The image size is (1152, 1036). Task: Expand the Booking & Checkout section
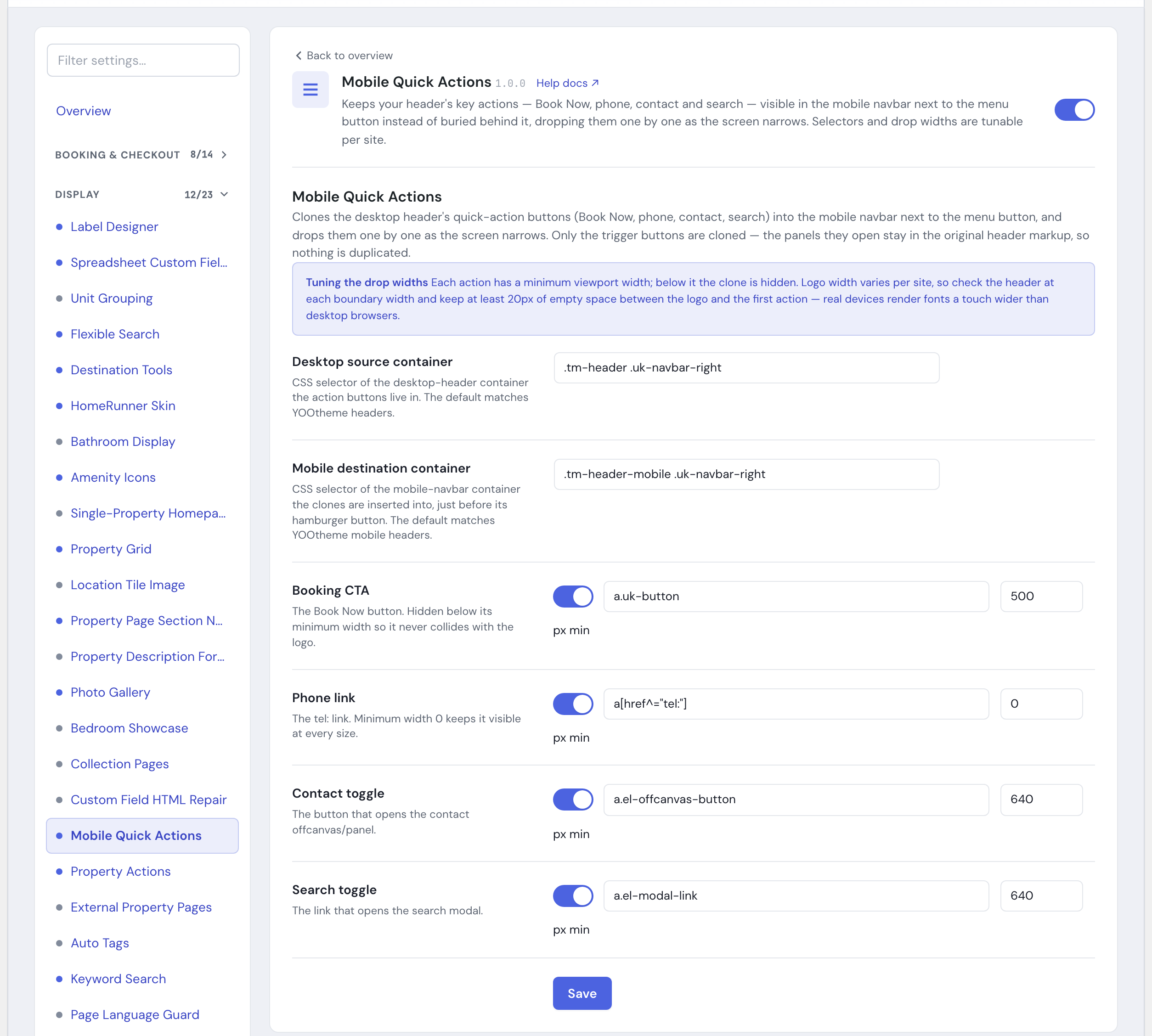click(x=142, y=155)
